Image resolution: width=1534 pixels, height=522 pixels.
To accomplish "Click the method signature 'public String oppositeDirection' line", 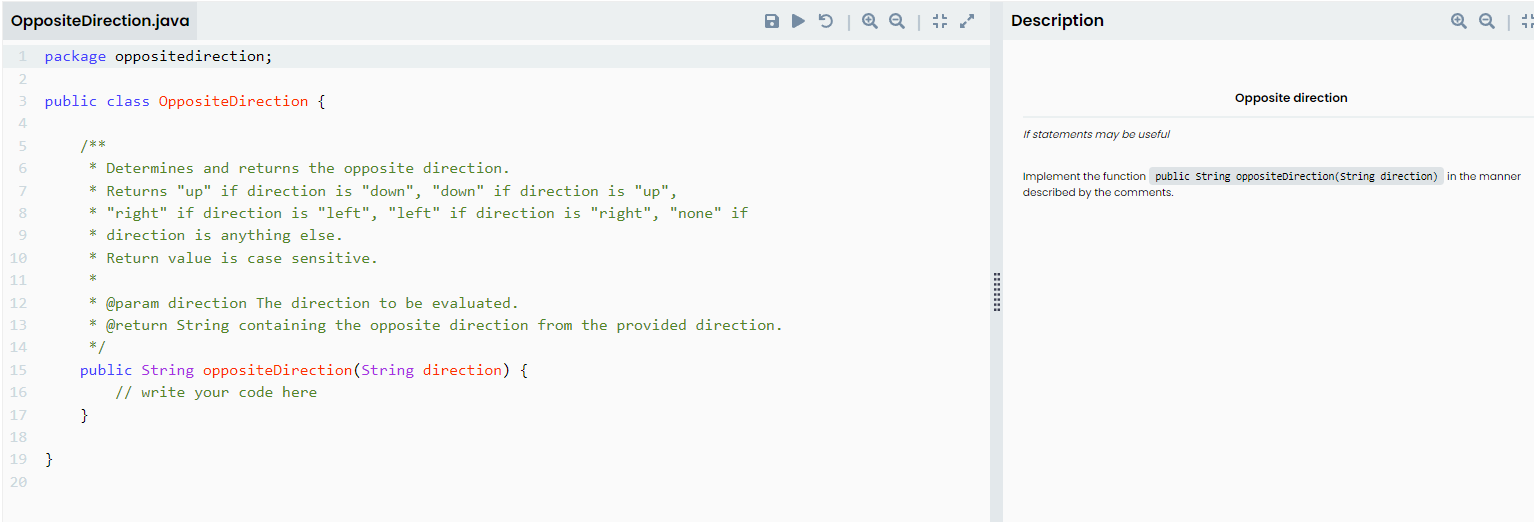I will (x=304, y=370).
